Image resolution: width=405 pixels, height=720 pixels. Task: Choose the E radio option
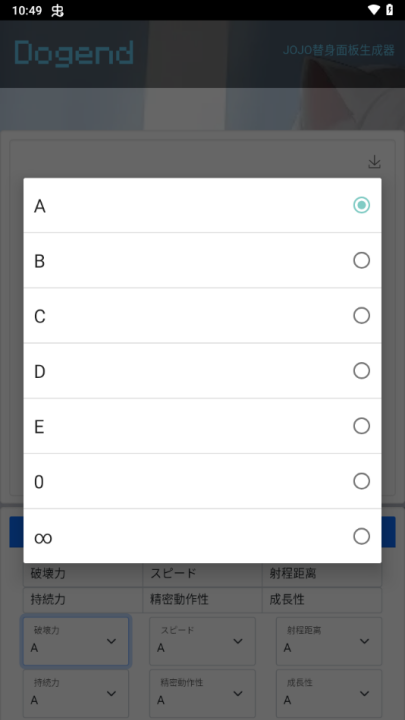click(202, 426)
